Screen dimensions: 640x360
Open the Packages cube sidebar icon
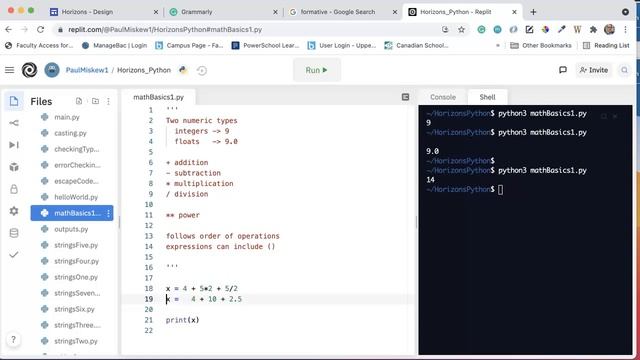point(14,167)
